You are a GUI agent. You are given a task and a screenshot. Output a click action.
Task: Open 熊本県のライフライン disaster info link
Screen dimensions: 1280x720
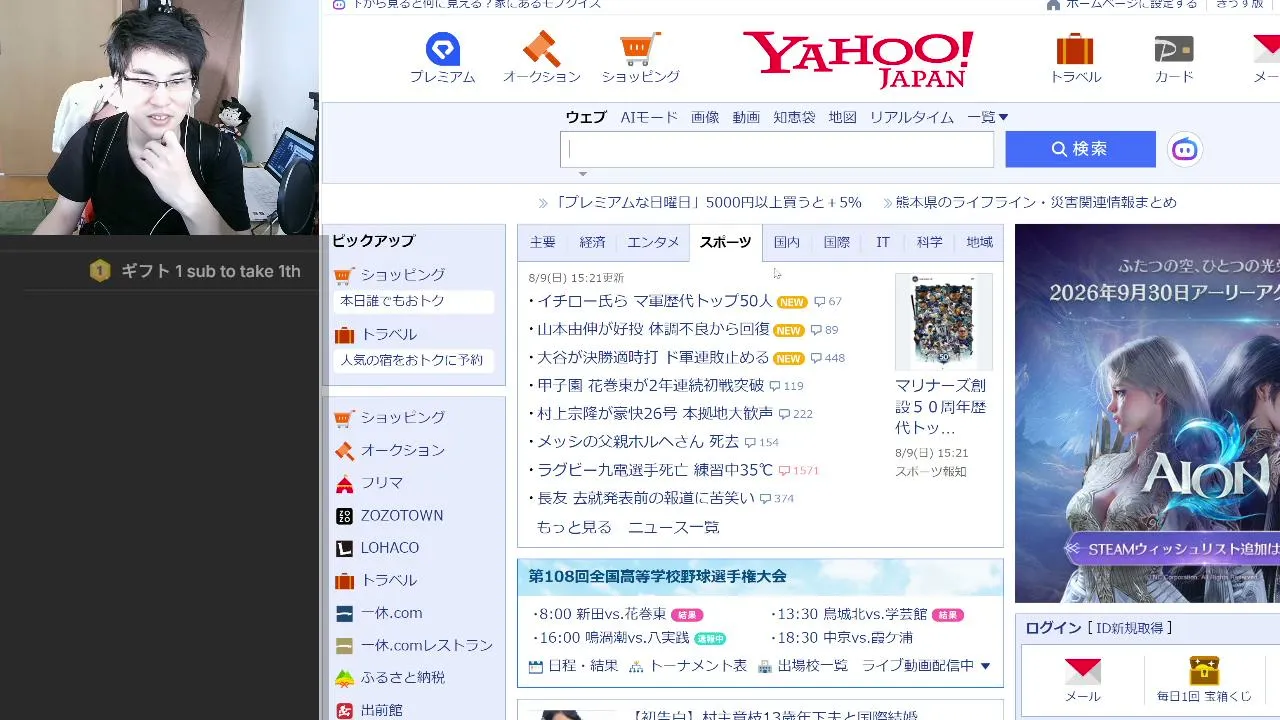(x=1036, y=202)
